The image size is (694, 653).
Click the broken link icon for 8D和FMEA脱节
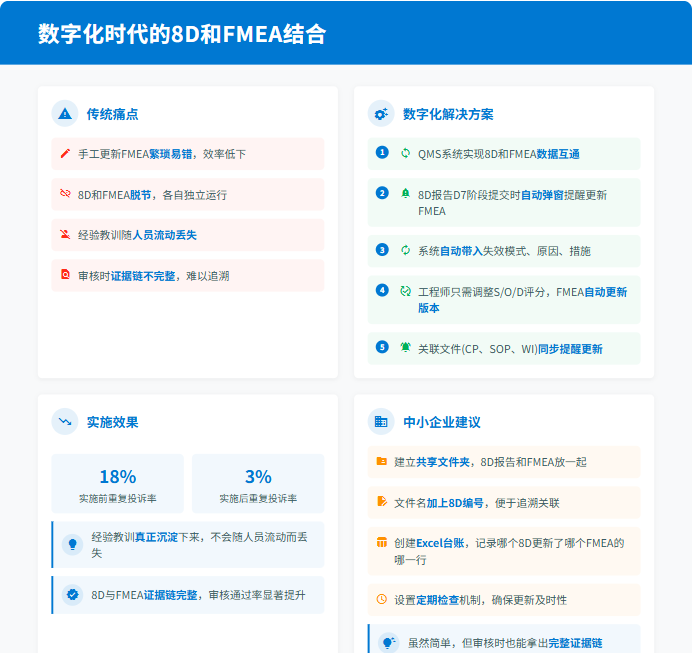tap(65, 194)
